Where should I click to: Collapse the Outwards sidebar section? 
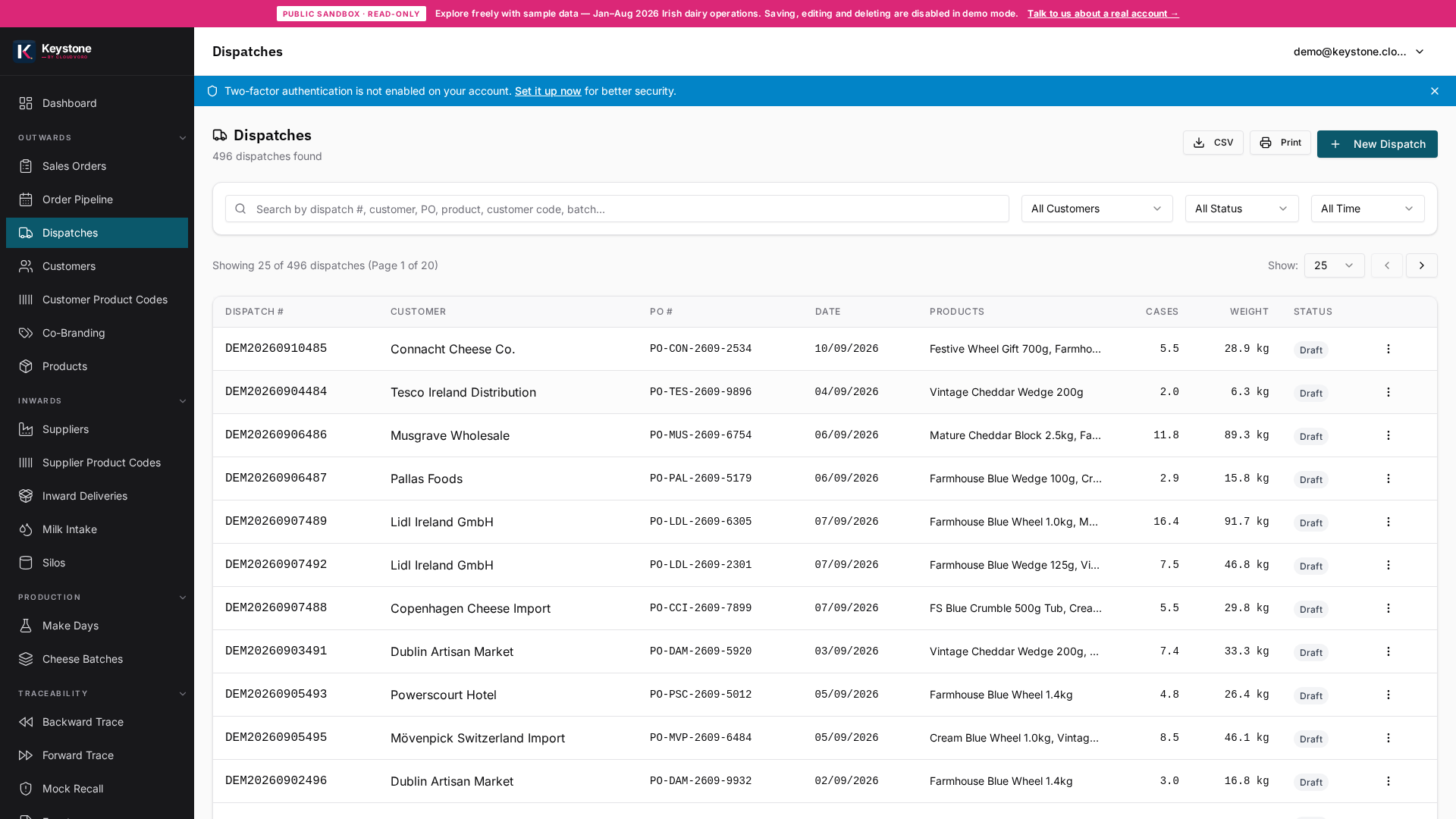tap(183, 138)
